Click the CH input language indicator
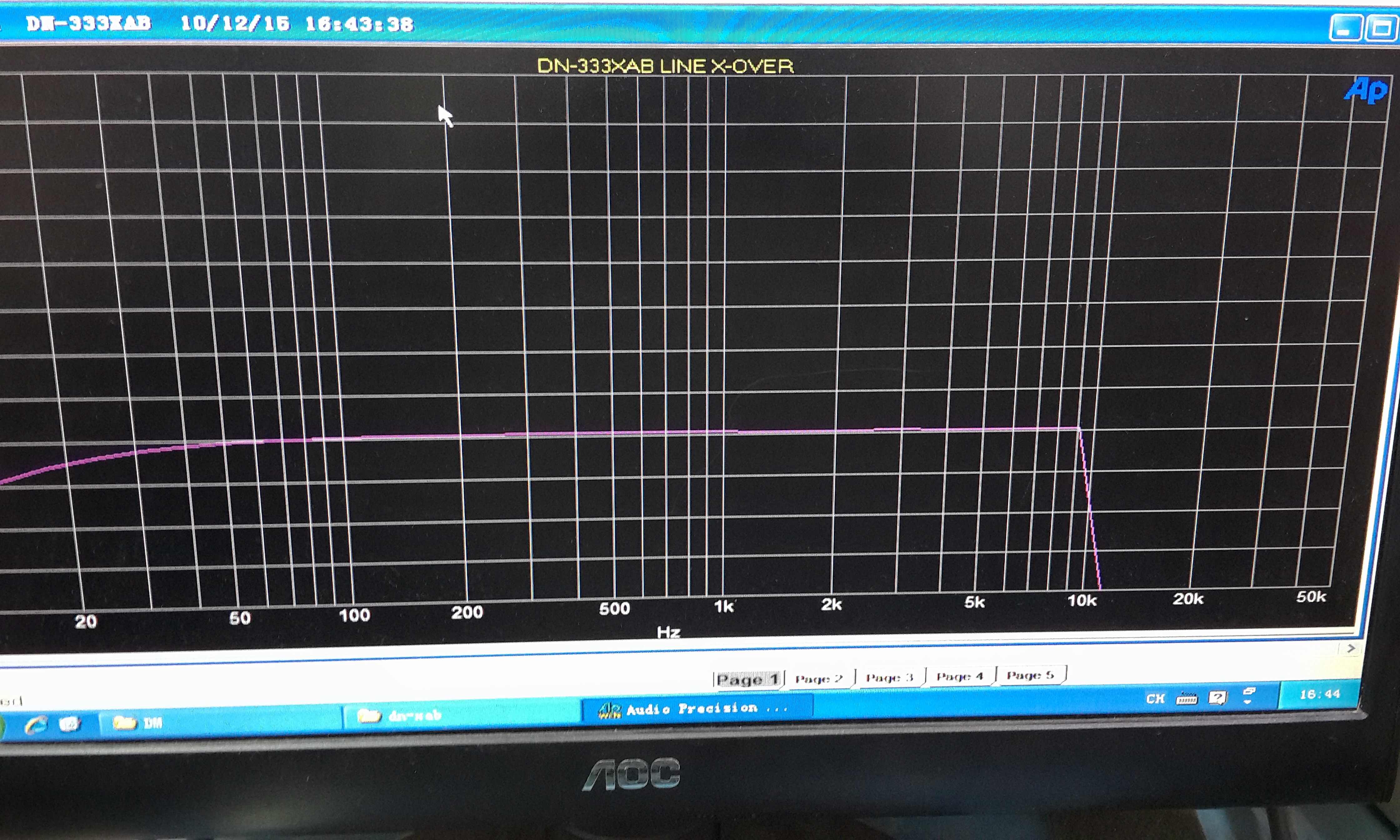Image resolution: width=1400 pixels, height=840 pixels. (1155, 699)
